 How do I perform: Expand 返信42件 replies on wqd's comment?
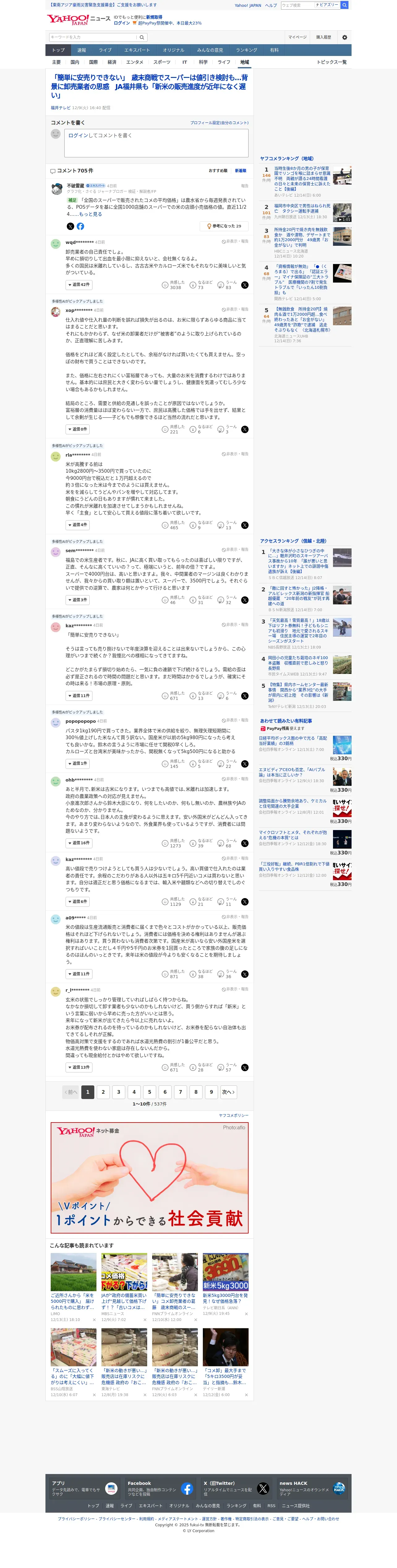tap(79, 284)
